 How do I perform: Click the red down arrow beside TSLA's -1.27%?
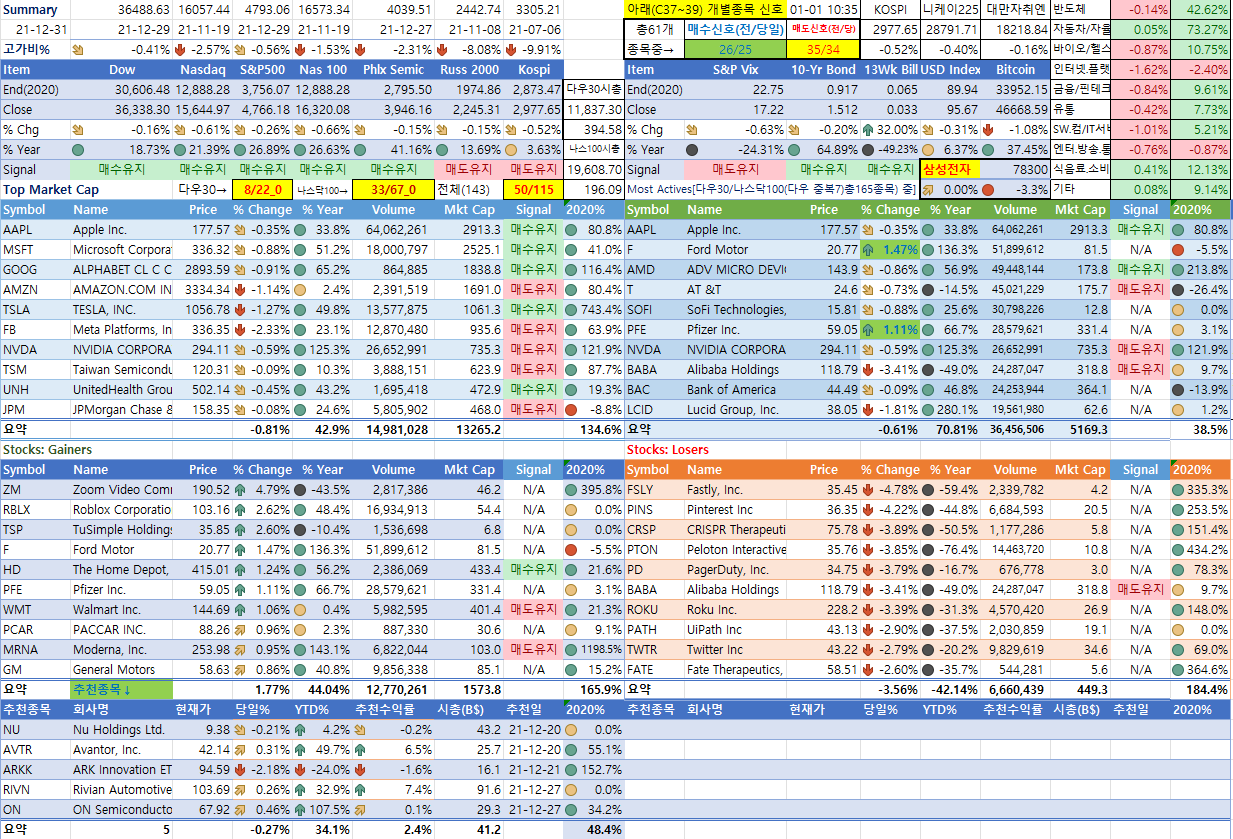pyautogui.click(x=240, y=309)
